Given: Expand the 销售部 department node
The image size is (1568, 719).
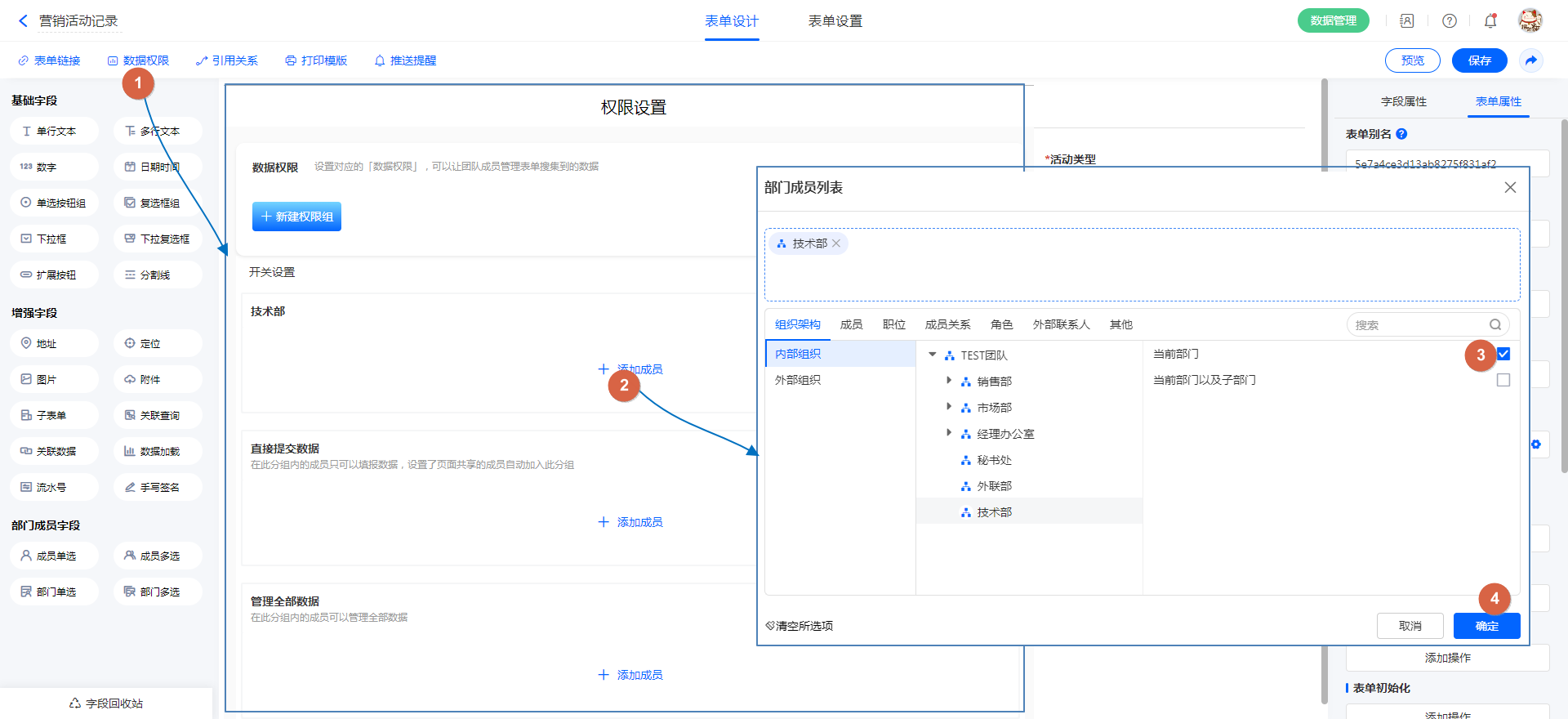Looking at the screenshot, I should point(949,381).
